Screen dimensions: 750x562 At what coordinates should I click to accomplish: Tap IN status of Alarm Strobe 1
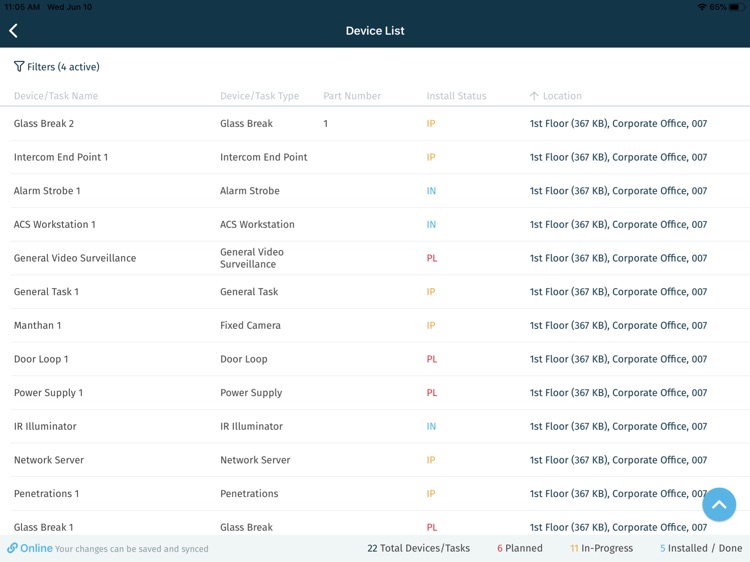coord(431,190)
